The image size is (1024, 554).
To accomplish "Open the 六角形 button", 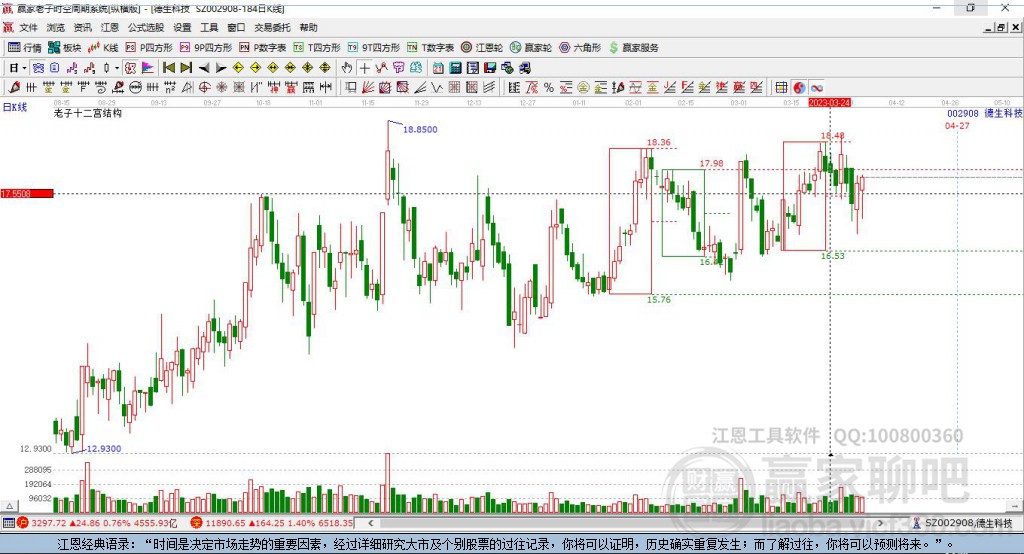I will pyautogui.click(x=580, y=48).
